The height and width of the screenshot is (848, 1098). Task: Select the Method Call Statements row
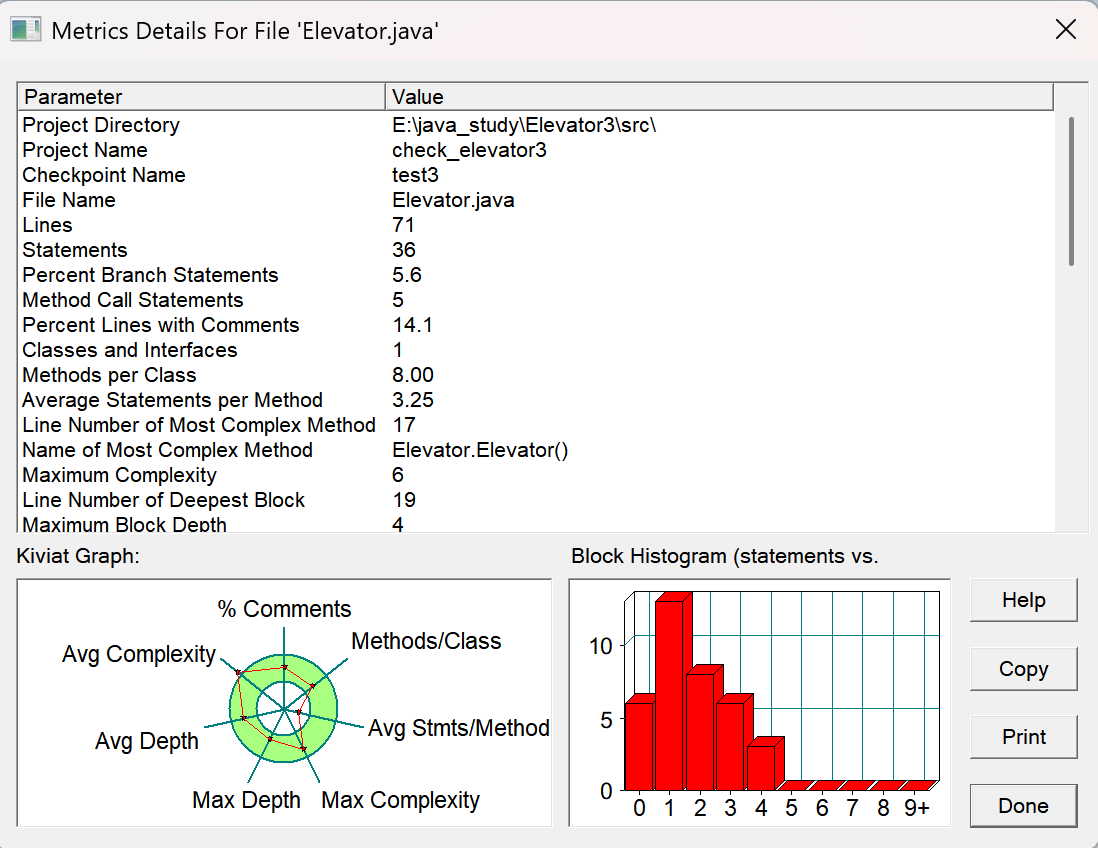[x=536, y=300]
